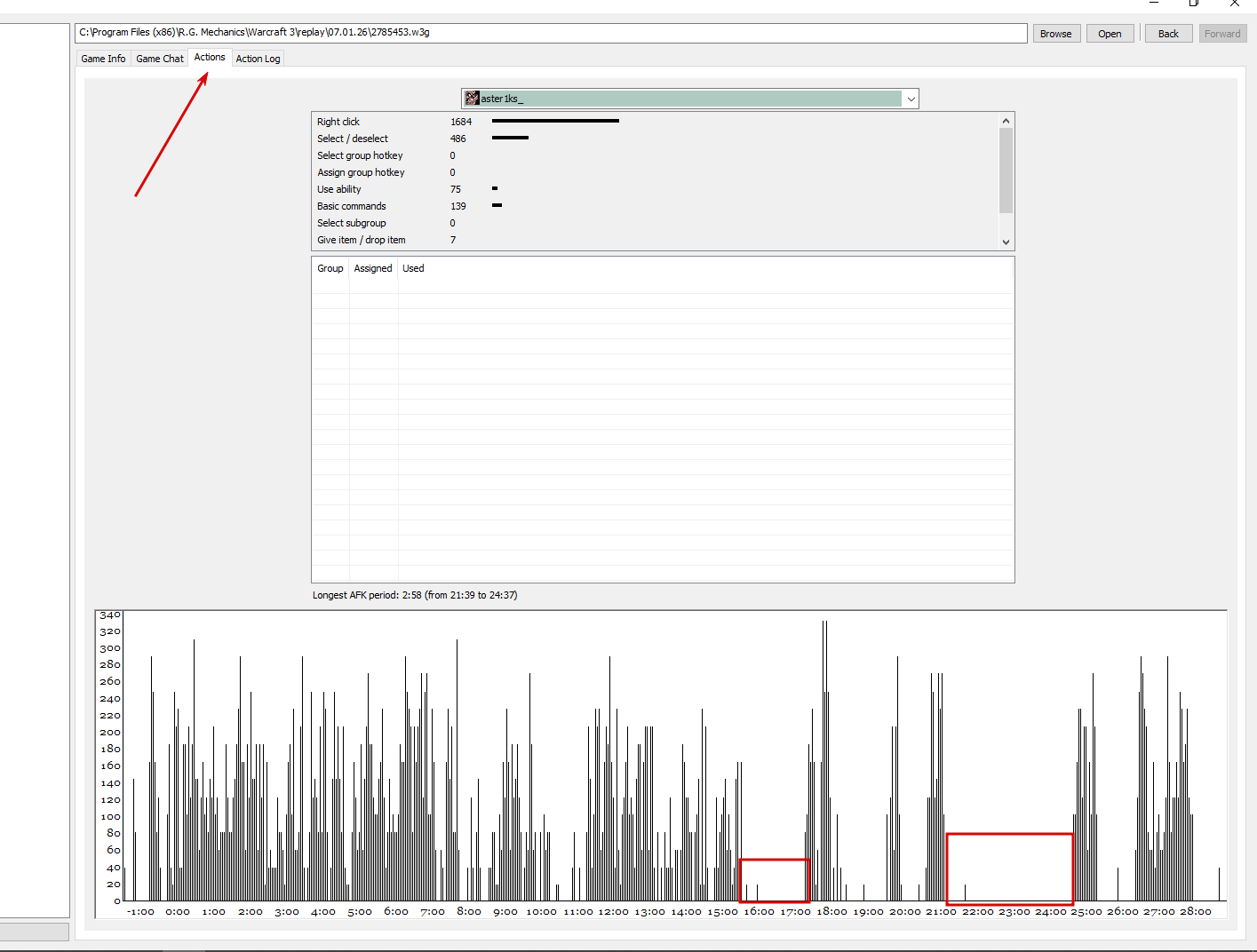Click the Select group hotkey row

(x=656, y=155)
